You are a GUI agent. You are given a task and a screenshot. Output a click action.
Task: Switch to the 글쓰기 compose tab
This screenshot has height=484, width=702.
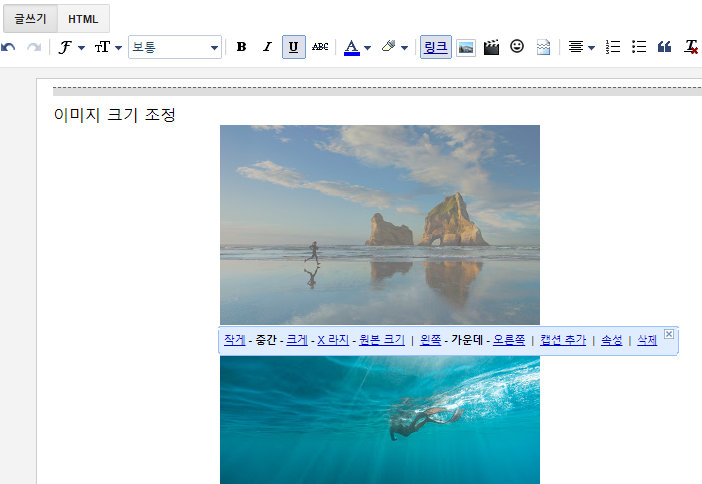tap(30, 19)
